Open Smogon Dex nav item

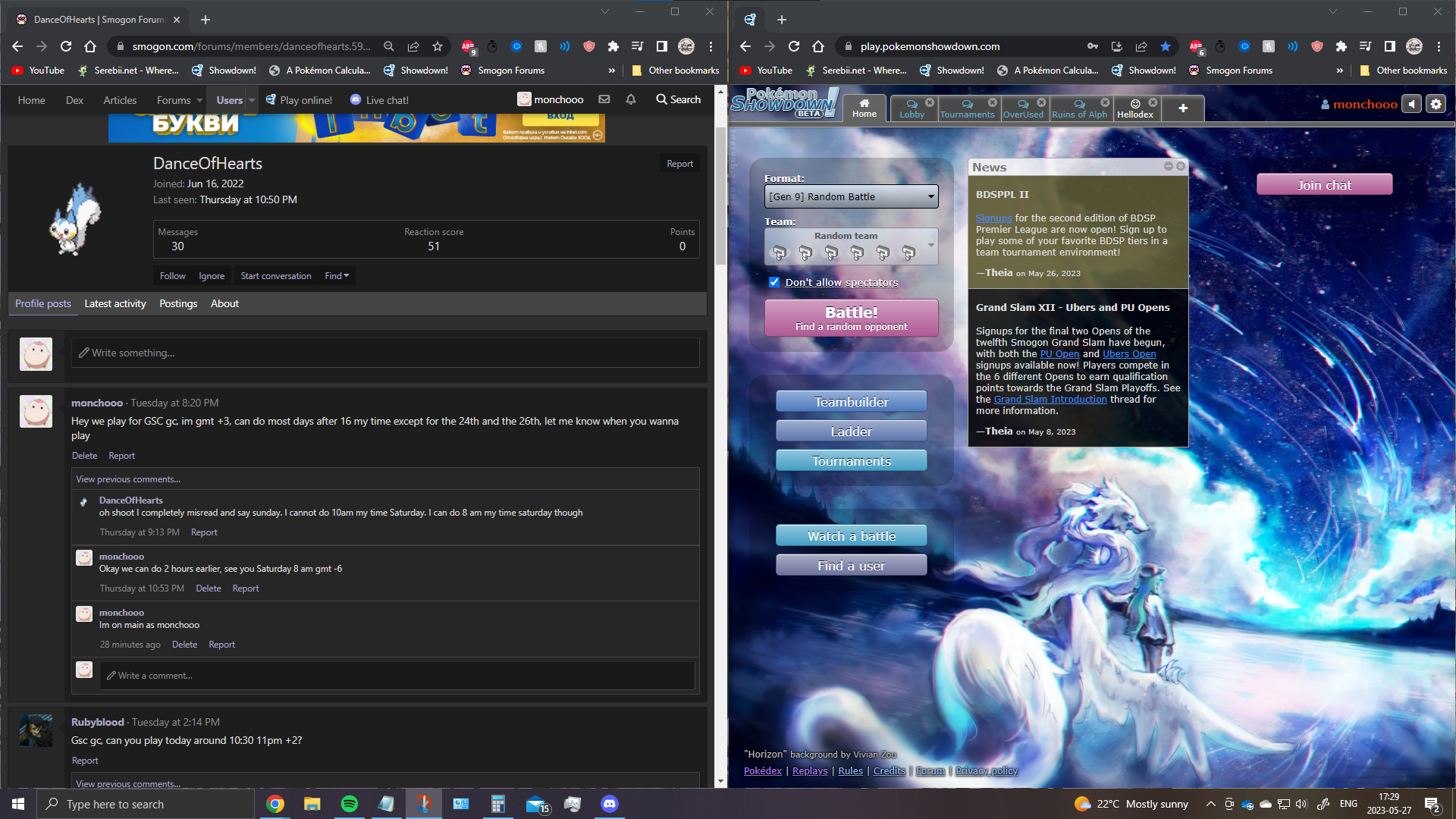[x=74, y=100]
